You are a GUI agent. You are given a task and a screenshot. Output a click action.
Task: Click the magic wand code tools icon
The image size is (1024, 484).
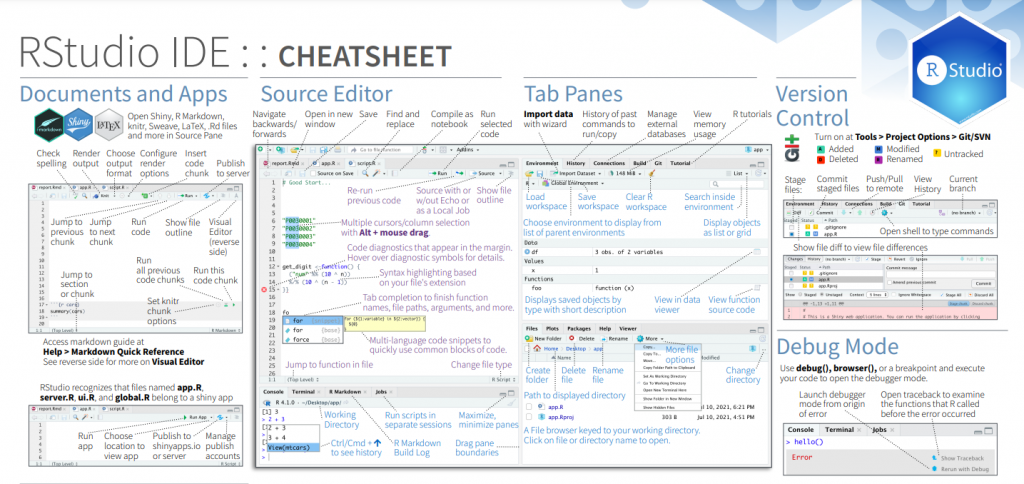(376, 173)
